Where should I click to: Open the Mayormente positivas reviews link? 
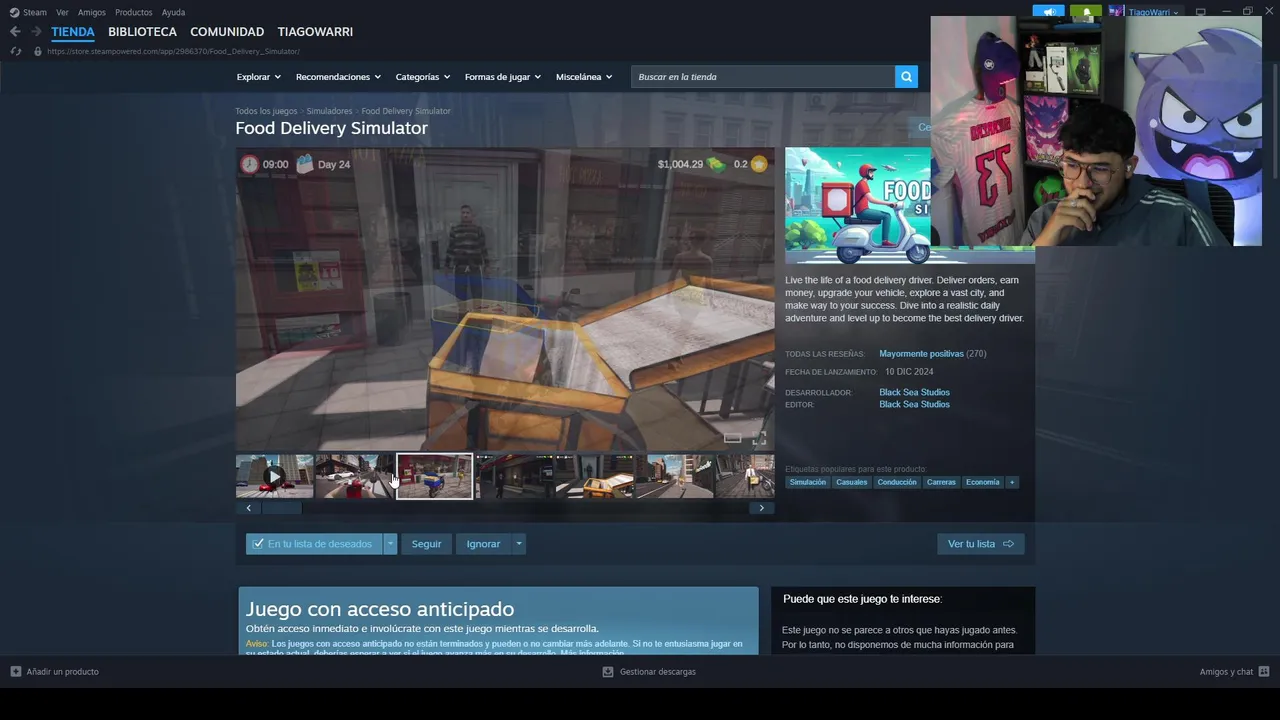(921, 354)
